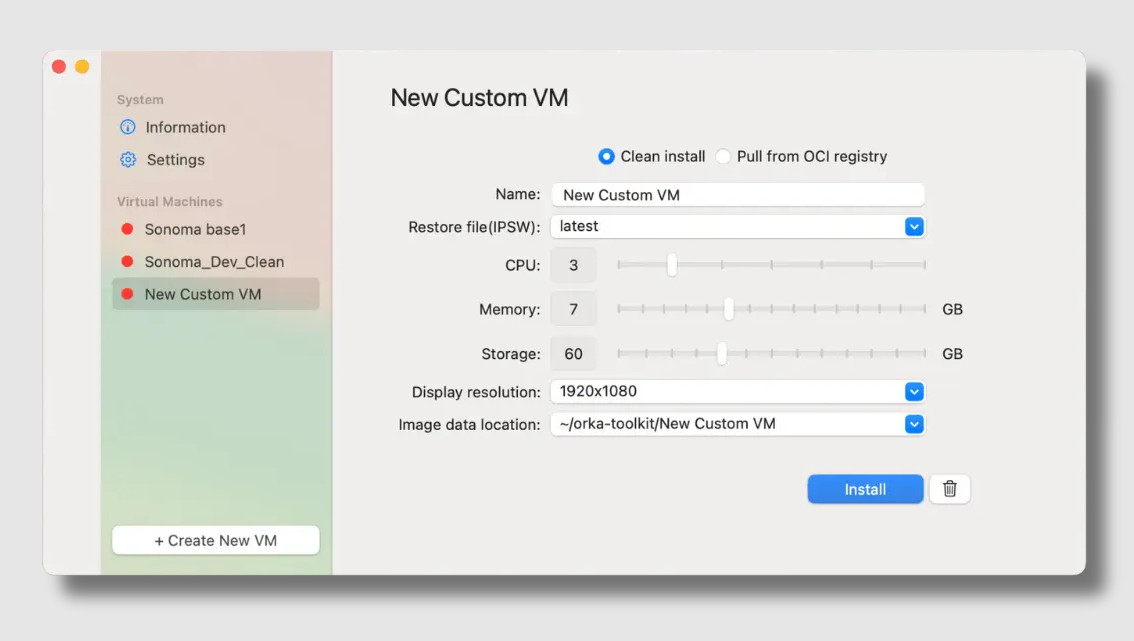Click the CPU slider handle
Viewport: 1134px width, 641px height.
point(672,265)
